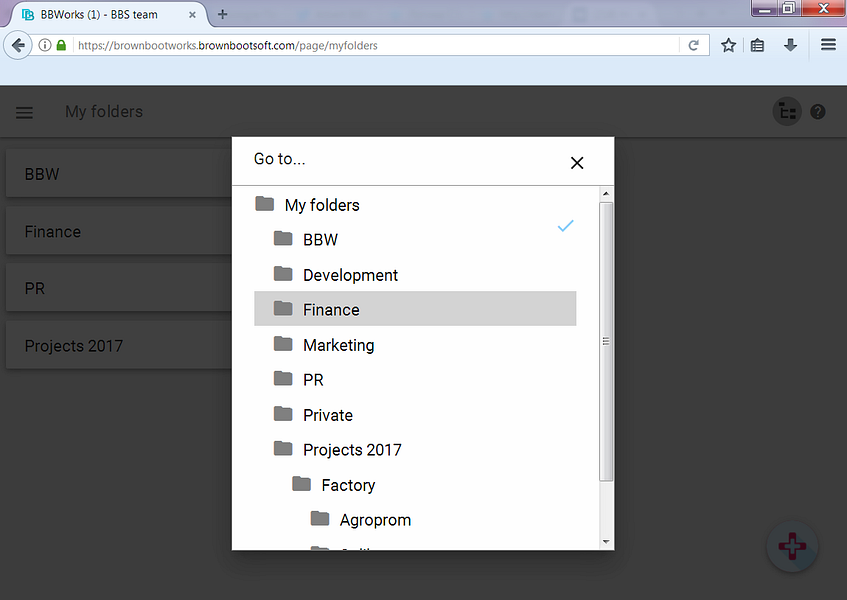
Task: Open bookmarks list icon in toolbar
Action: 757,45
